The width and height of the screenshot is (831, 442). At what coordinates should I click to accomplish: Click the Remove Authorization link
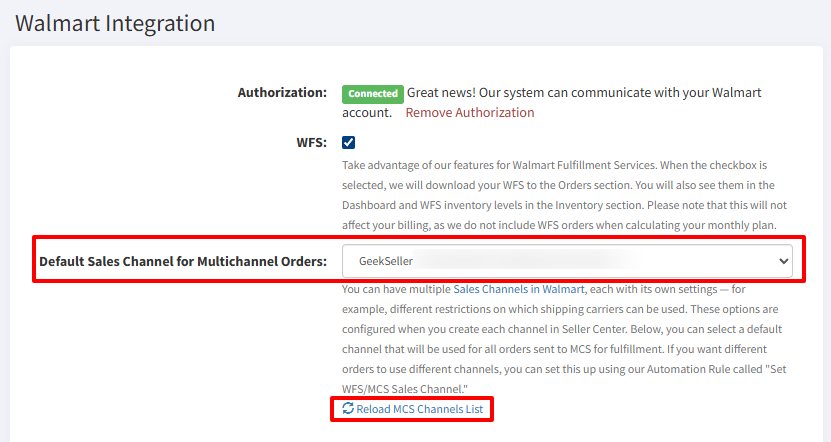click(x=469, y=113)
